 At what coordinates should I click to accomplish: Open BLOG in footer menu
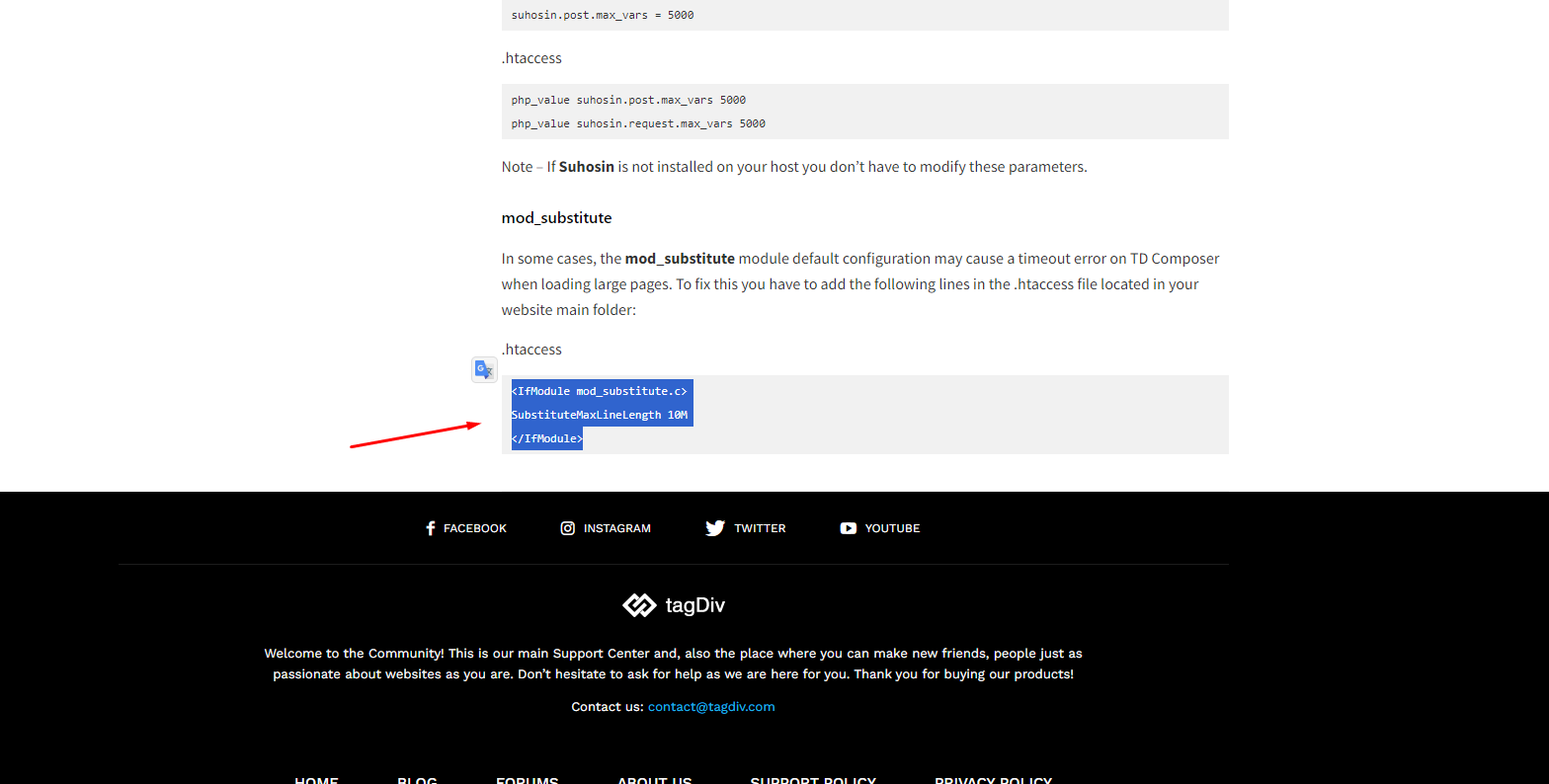coord(417,780)
